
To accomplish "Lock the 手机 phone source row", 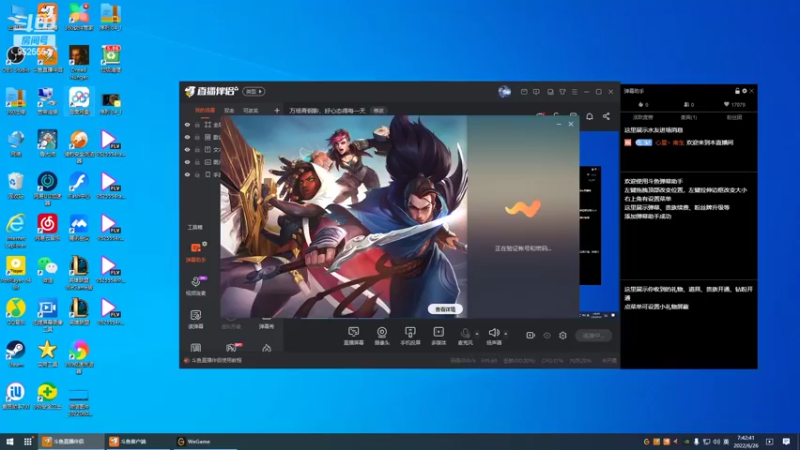I will [x=197, y=174].
